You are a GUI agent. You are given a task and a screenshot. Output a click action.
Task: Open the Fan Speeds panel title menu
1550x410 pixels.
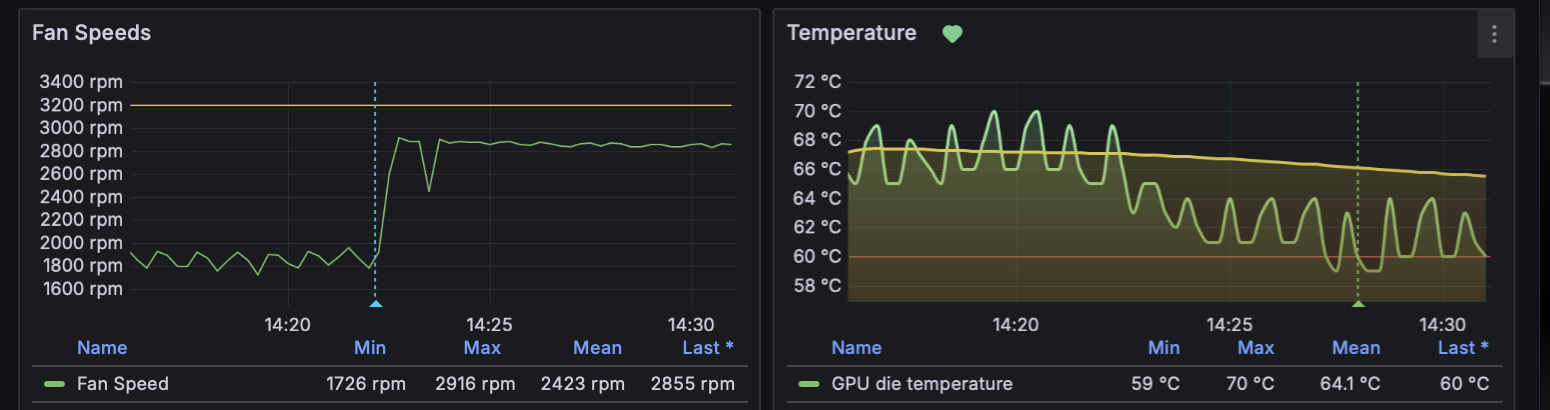coord(91,33)
